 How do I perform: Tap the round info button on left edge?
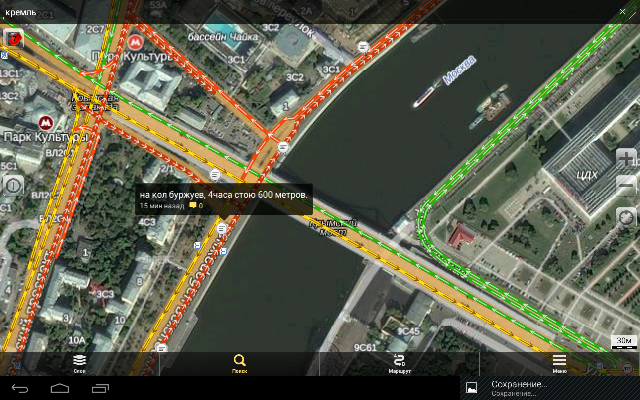[x=13, y=186]
